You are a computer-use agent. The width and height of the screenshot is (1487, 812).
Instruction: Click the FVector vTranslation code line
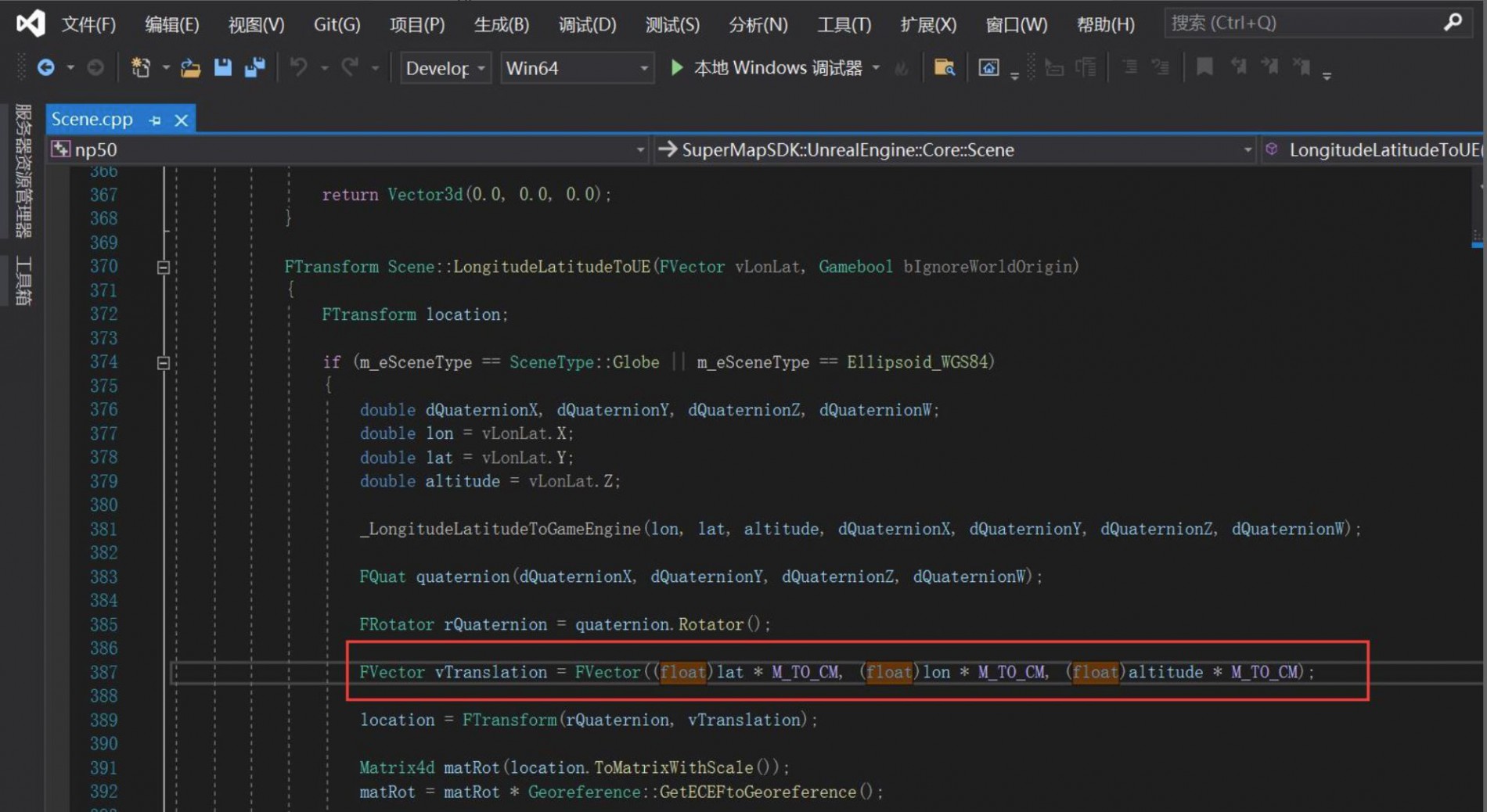tap(837, 672)
